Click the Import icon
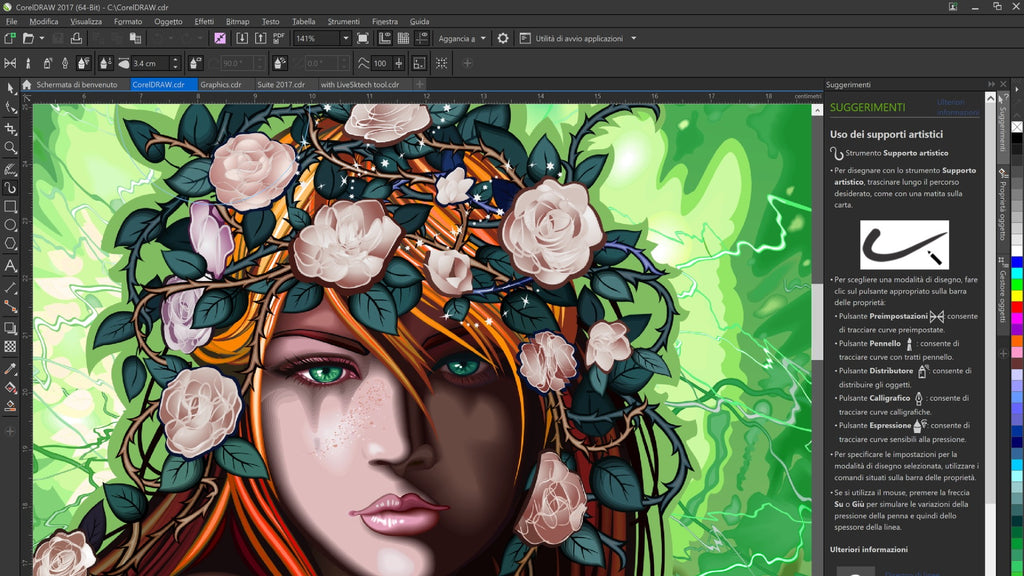 click(242, 39)
